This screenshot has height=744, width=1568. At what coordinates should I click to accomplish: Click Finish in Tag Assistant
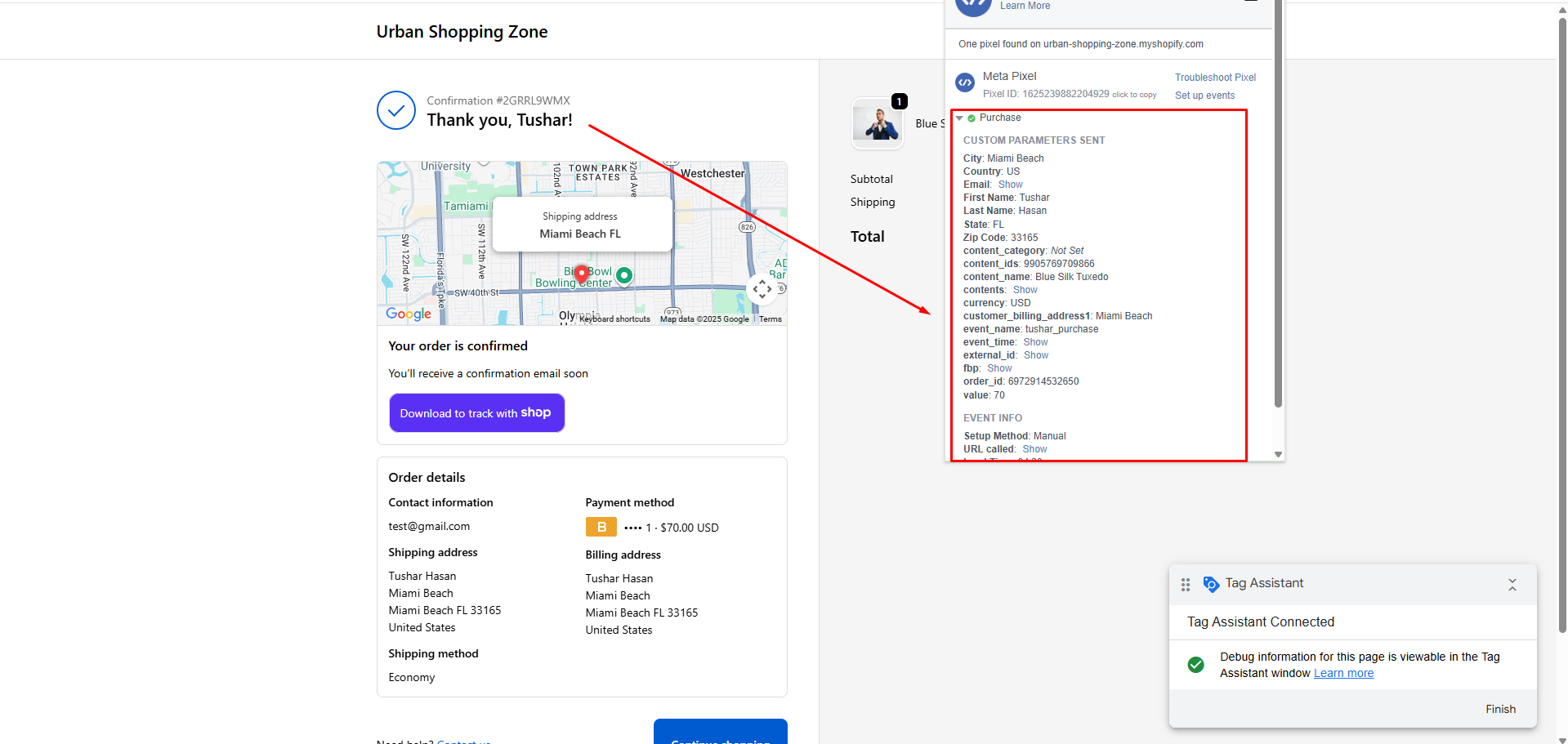[x=1500, y=708]
